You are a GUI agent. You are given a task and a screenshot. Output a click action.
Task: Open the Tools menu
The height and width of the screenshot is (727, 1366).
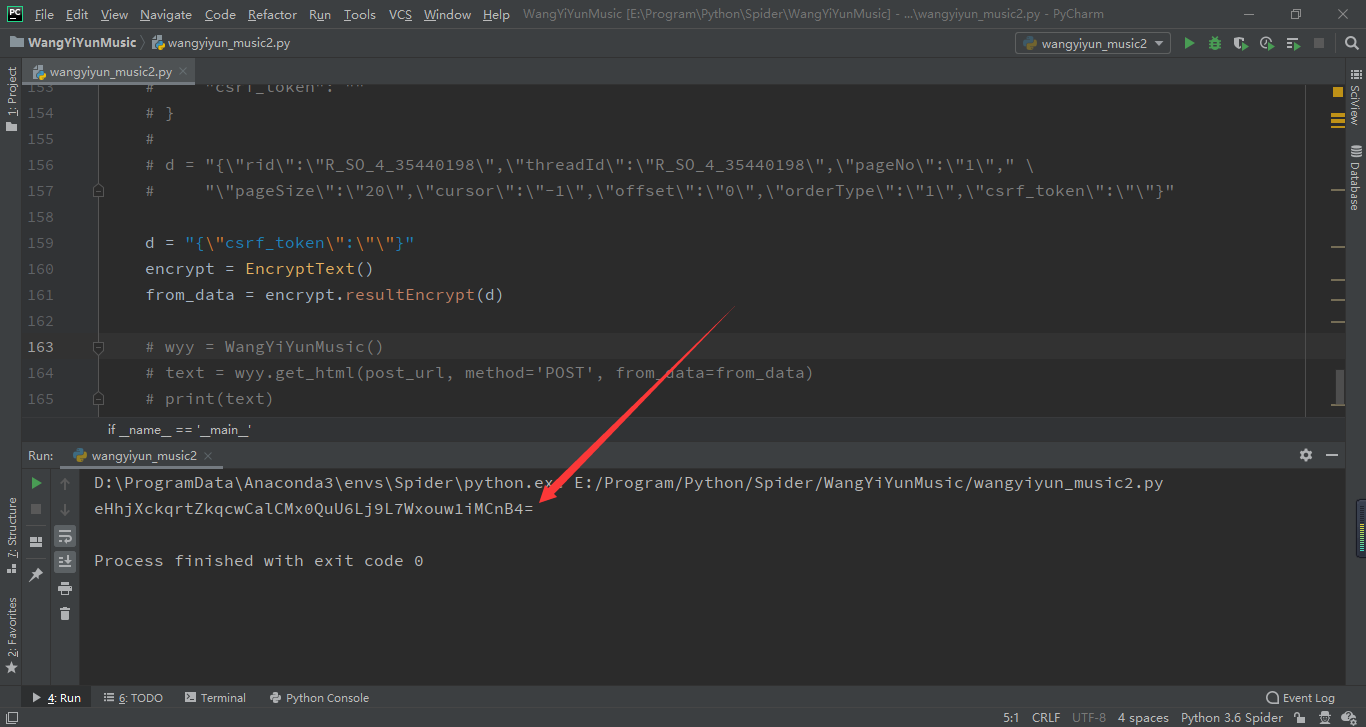click(x=359, y=14)
